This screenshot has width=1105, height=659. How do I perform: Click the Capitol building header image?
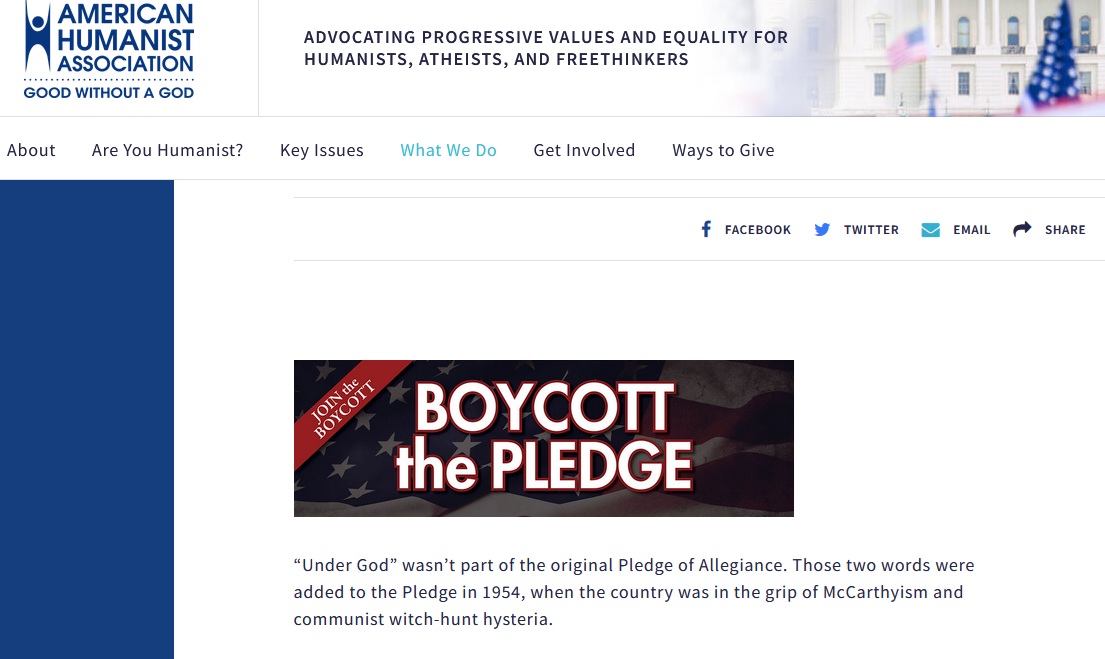[x=960, y=55]
